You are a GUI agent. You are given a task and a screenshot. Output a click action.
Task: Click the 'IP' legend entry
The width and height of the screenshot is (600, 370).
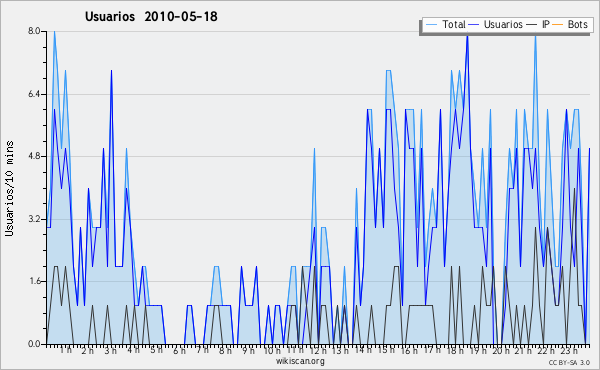click(x=546, y=24)
